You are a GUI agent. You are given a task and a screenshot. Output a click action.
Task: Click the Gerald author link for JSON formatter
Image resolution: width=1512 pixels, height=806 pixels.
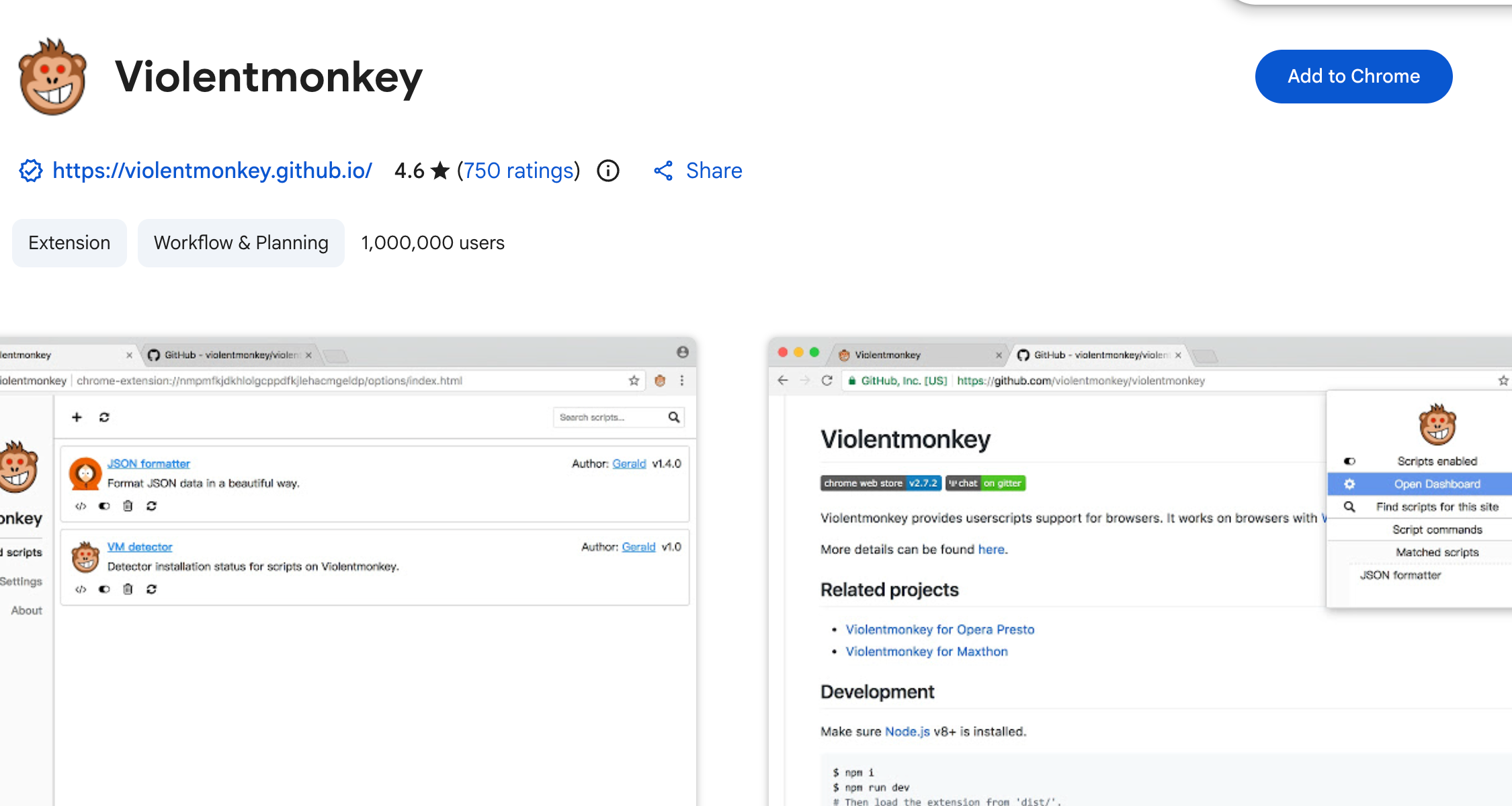point(629,463)
